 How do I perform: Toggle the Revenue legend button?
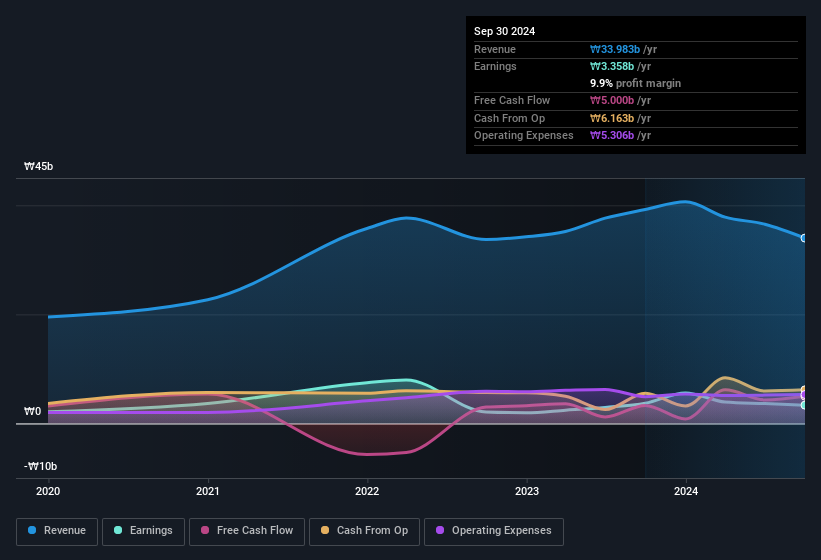pyautogui.click(x=57, y=532)
